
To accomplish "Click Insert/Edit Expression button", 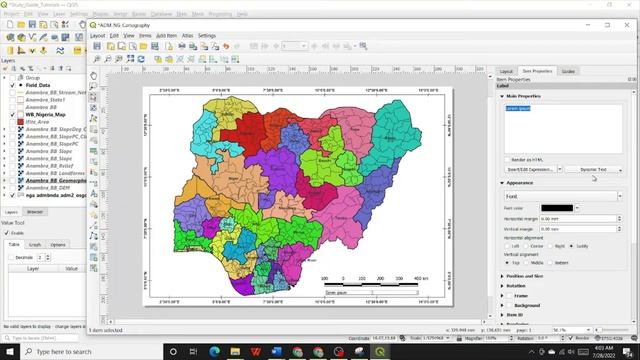I will [x=530, y=169].
